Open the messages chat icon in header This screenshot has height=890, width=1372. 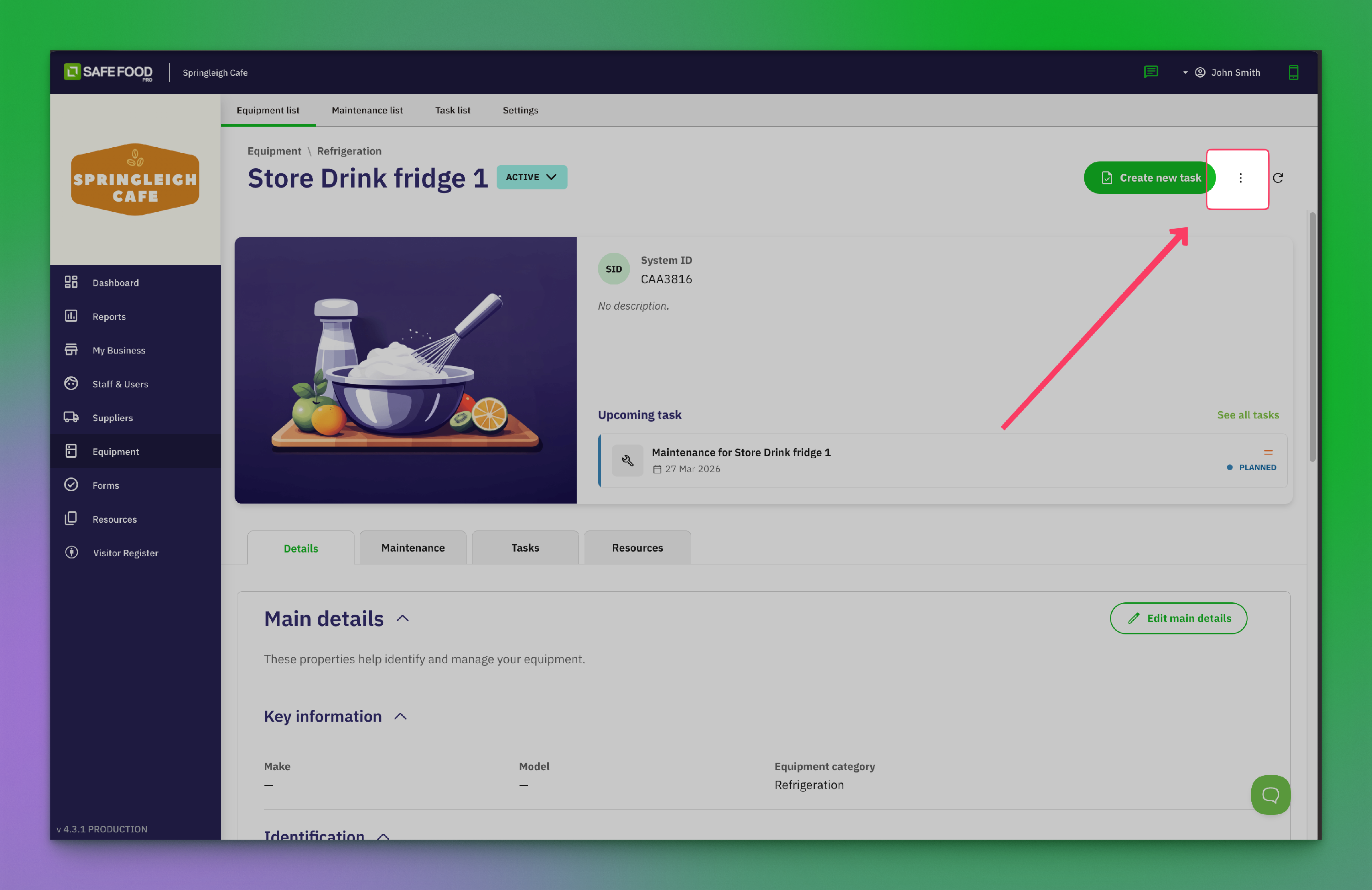(x=1151, y=72)
